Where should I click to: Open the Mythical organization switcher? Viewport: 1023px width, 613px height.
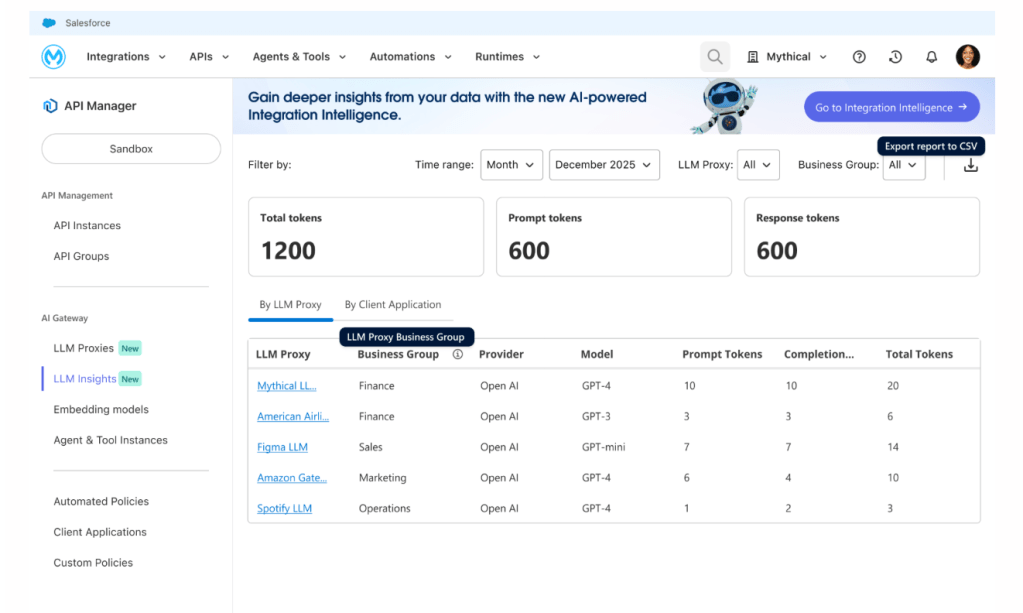pos(787,57)
